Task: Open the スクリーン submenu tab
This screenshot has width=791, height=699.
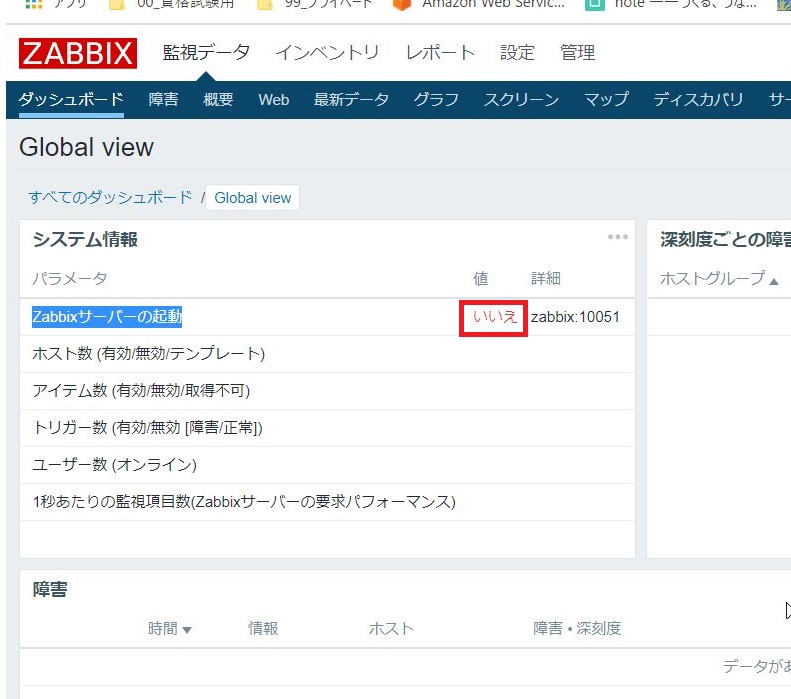Action: click(521, 99)
